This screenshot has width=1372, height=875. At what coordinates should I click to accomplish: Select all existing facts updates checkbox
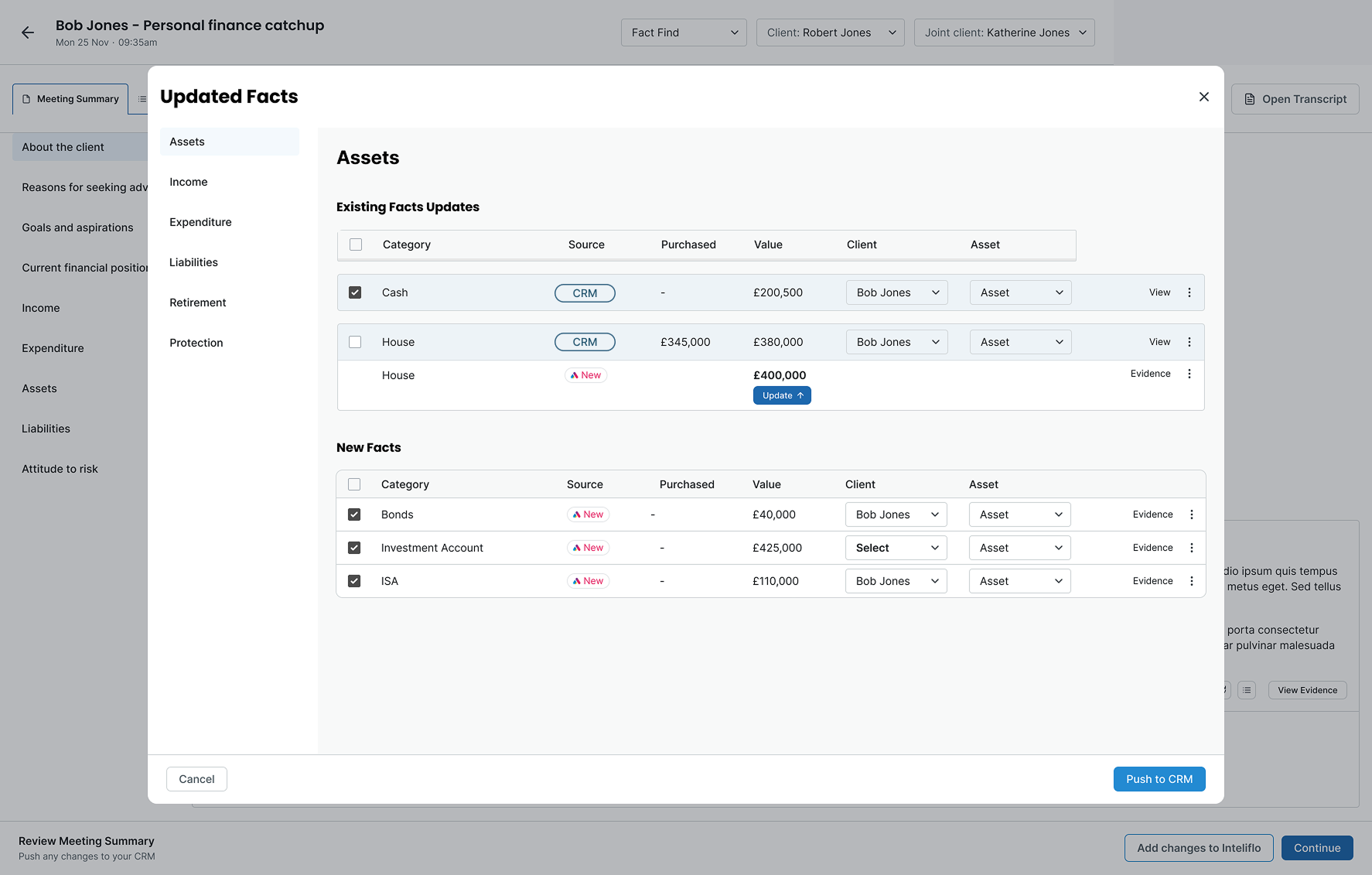click(356, 244)
